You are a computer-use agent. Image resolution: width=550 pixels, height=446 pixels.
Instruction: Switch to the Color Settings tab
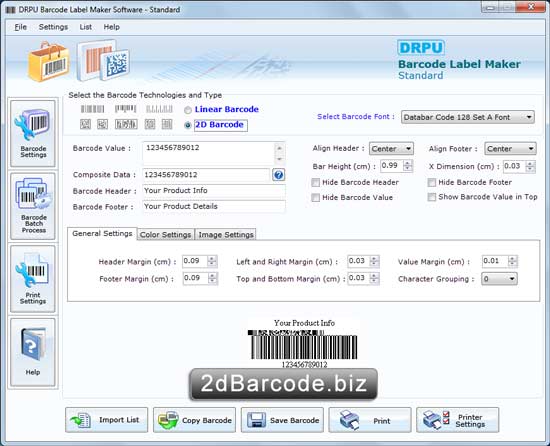(x=166, y=235)
